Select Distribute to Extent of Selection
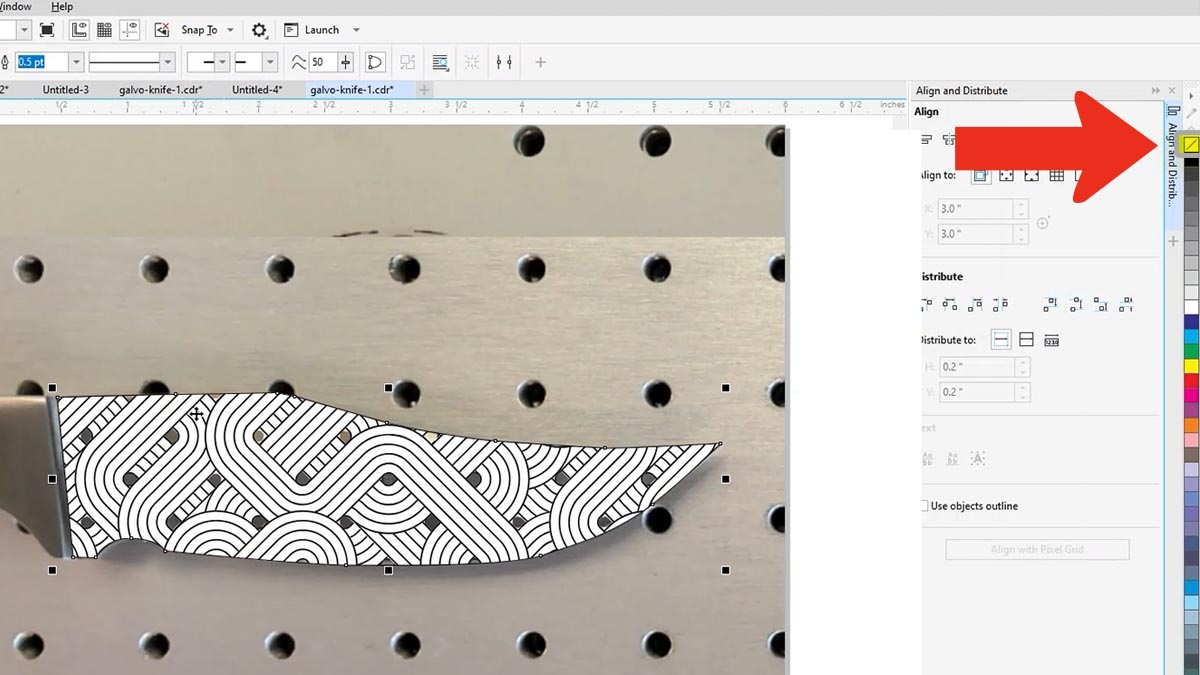Screen dimensions: 1200x675 point(1001,340)
